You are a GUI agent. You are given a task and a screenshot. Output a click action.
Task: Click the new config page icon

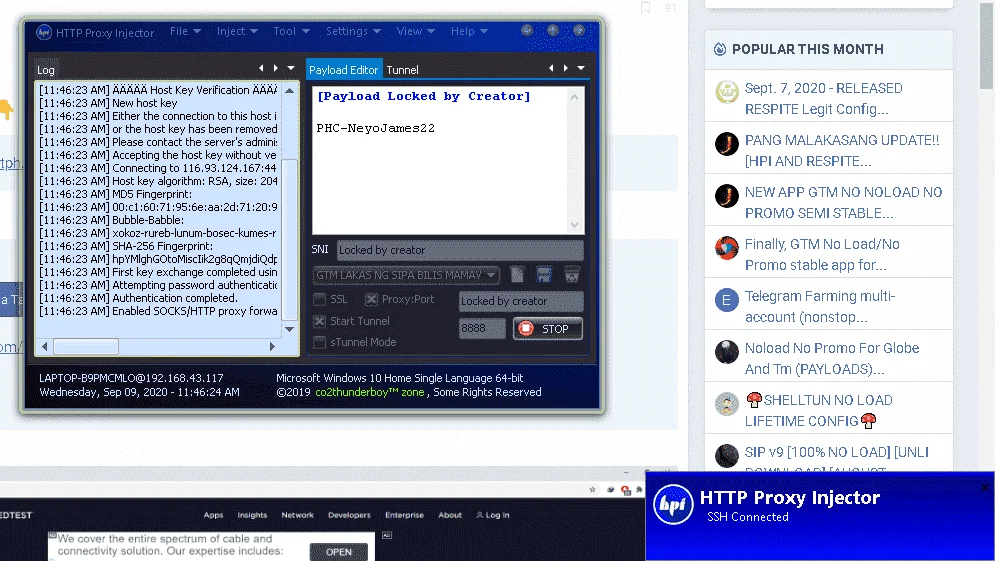point(517,275)
